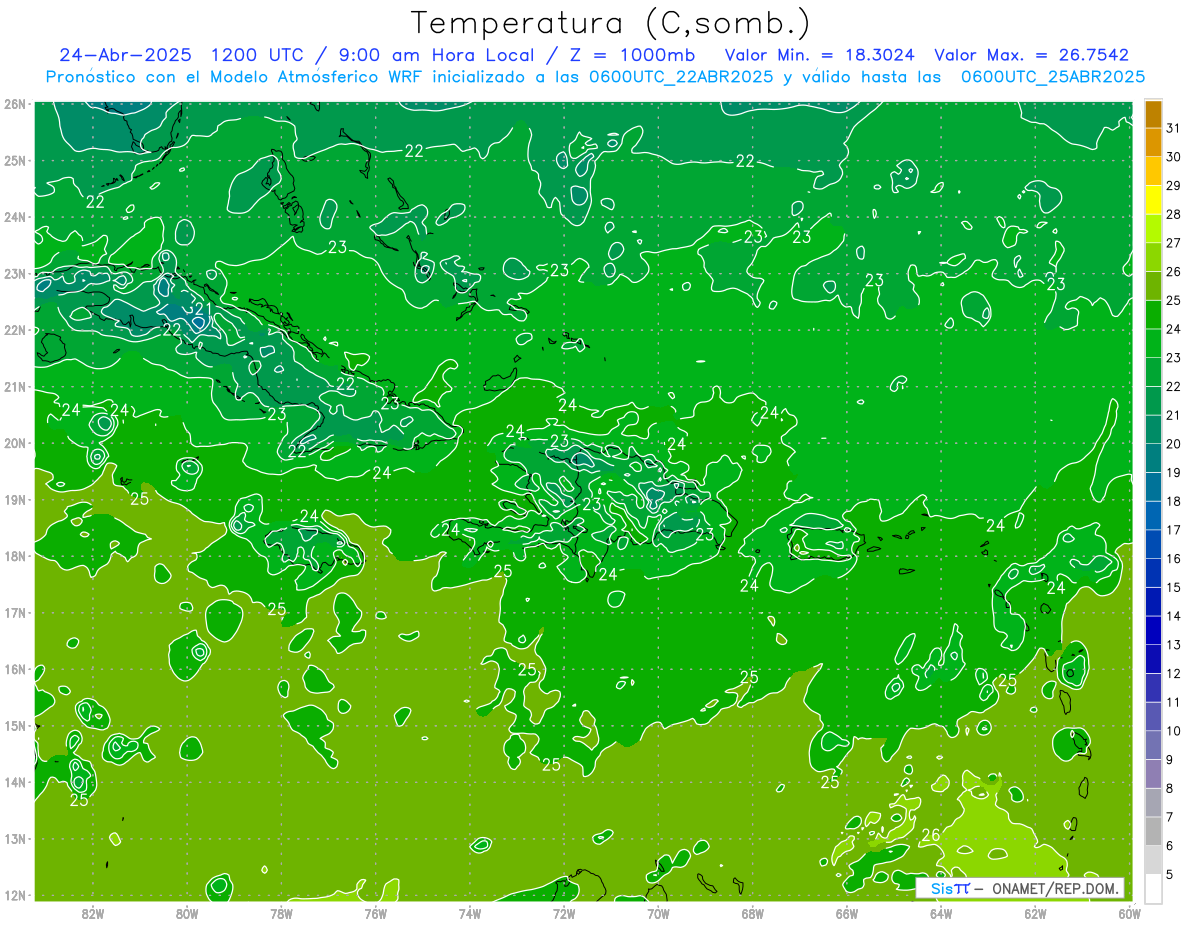Click the 66W longitude axis label
The image size is (1200, 927).
(x=847, y=913)
